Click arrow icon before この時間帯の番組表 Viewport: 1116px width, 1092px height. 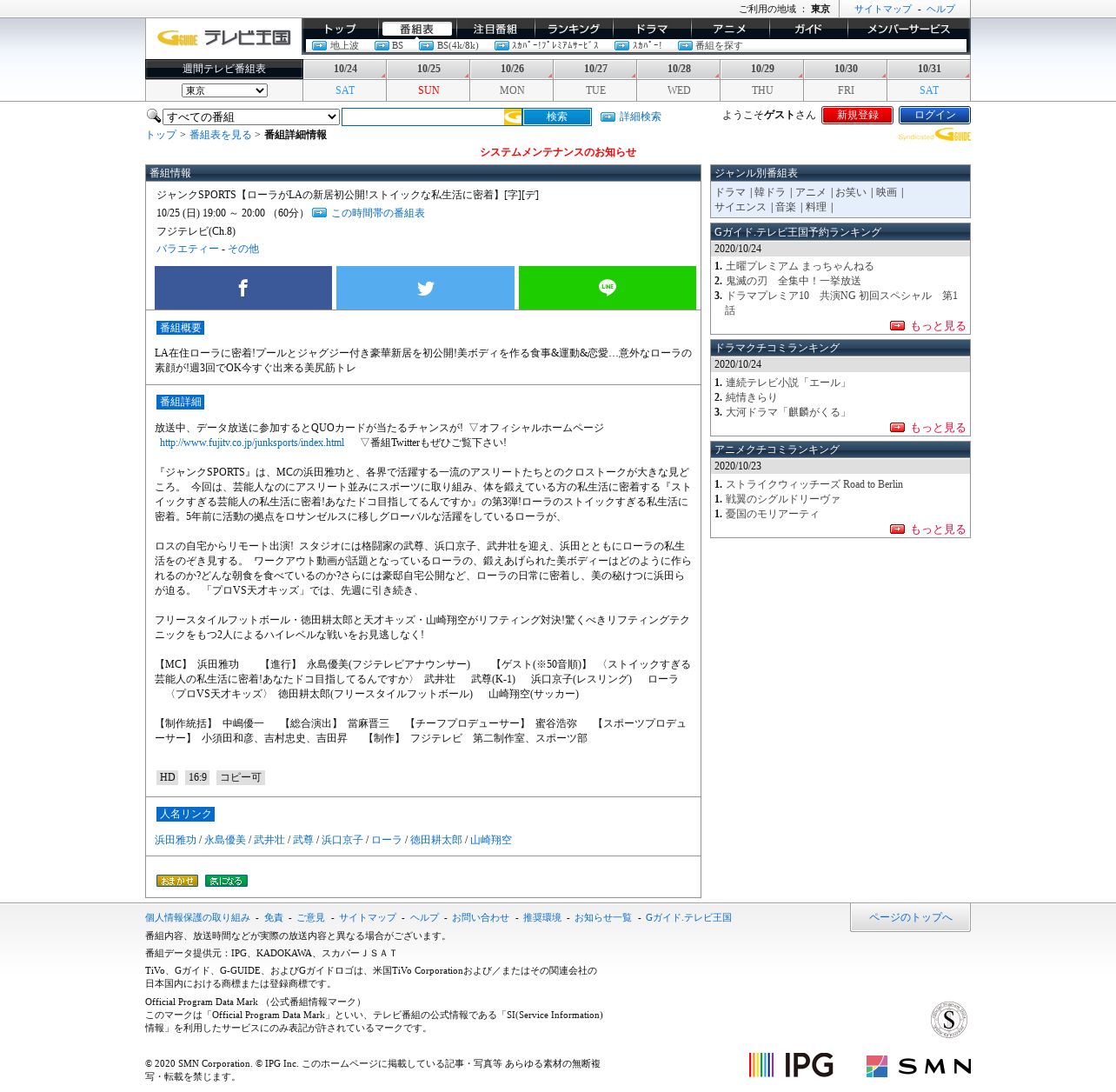319,213
